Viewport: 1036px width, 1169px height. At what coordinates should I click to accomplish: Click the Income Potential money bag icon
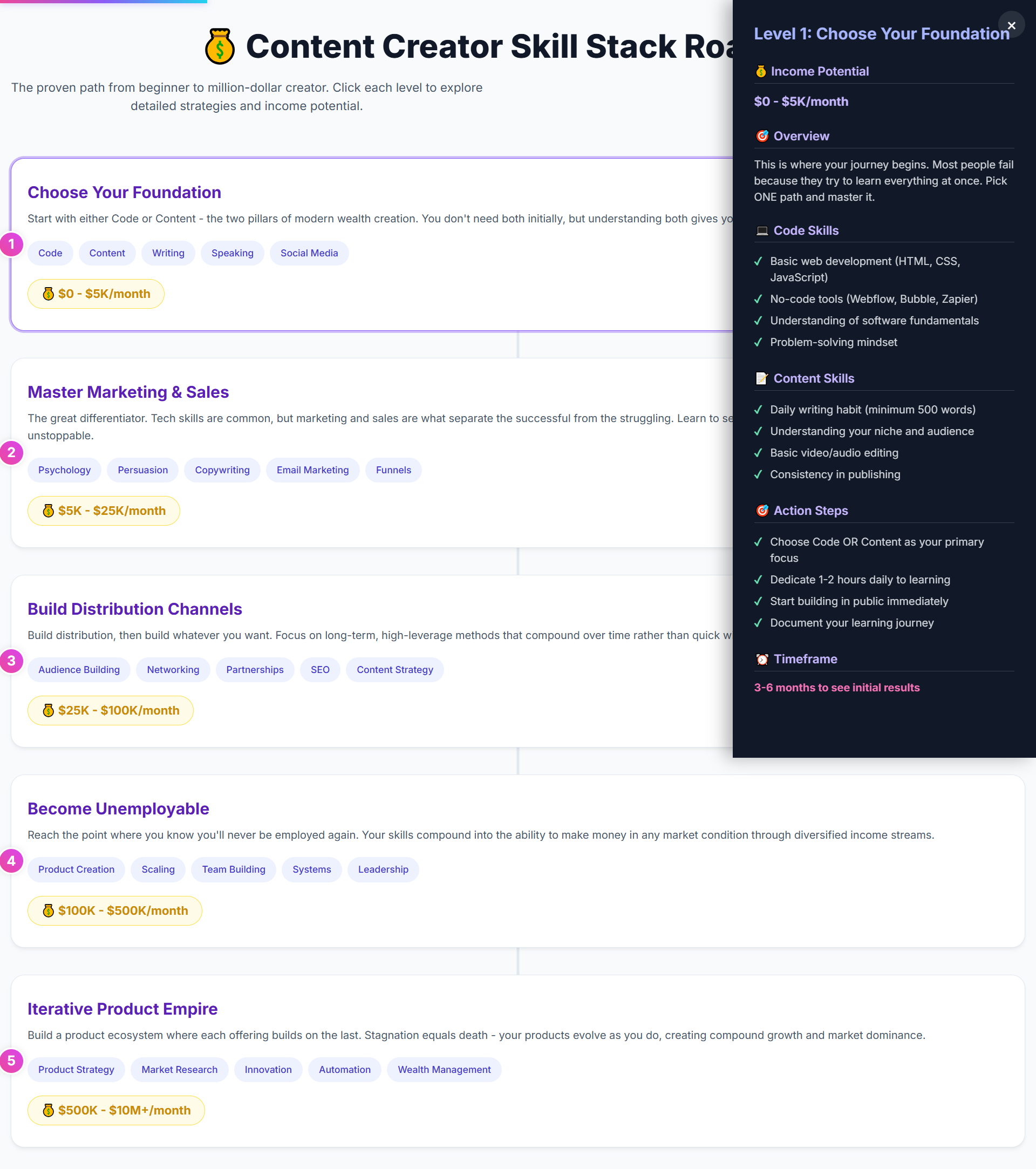pos(760,71)
